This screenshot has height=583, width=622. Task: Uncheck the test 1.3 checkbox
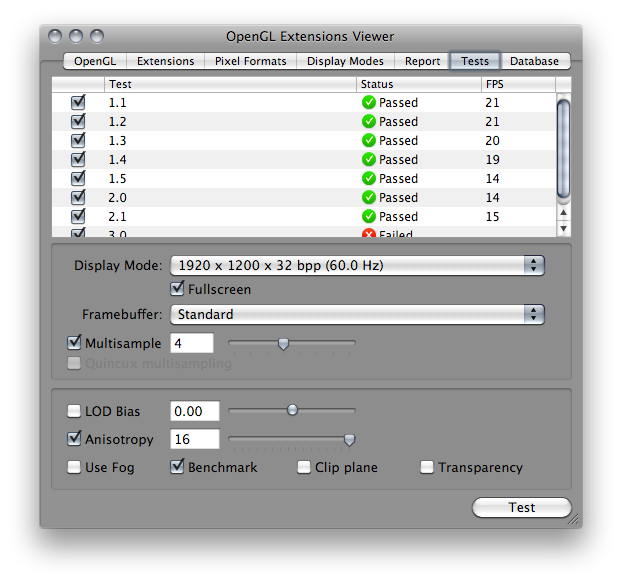(78, 140)
